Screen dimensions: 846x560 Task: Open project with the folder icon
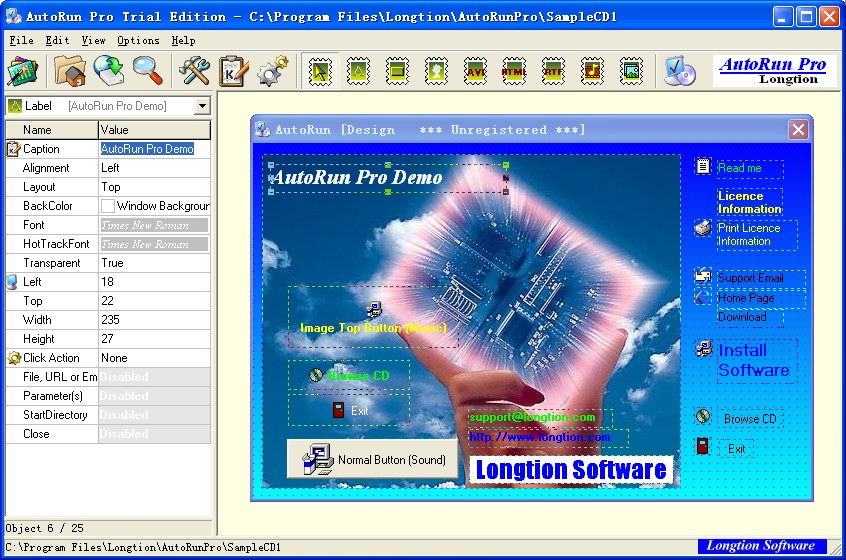[70, 71]
